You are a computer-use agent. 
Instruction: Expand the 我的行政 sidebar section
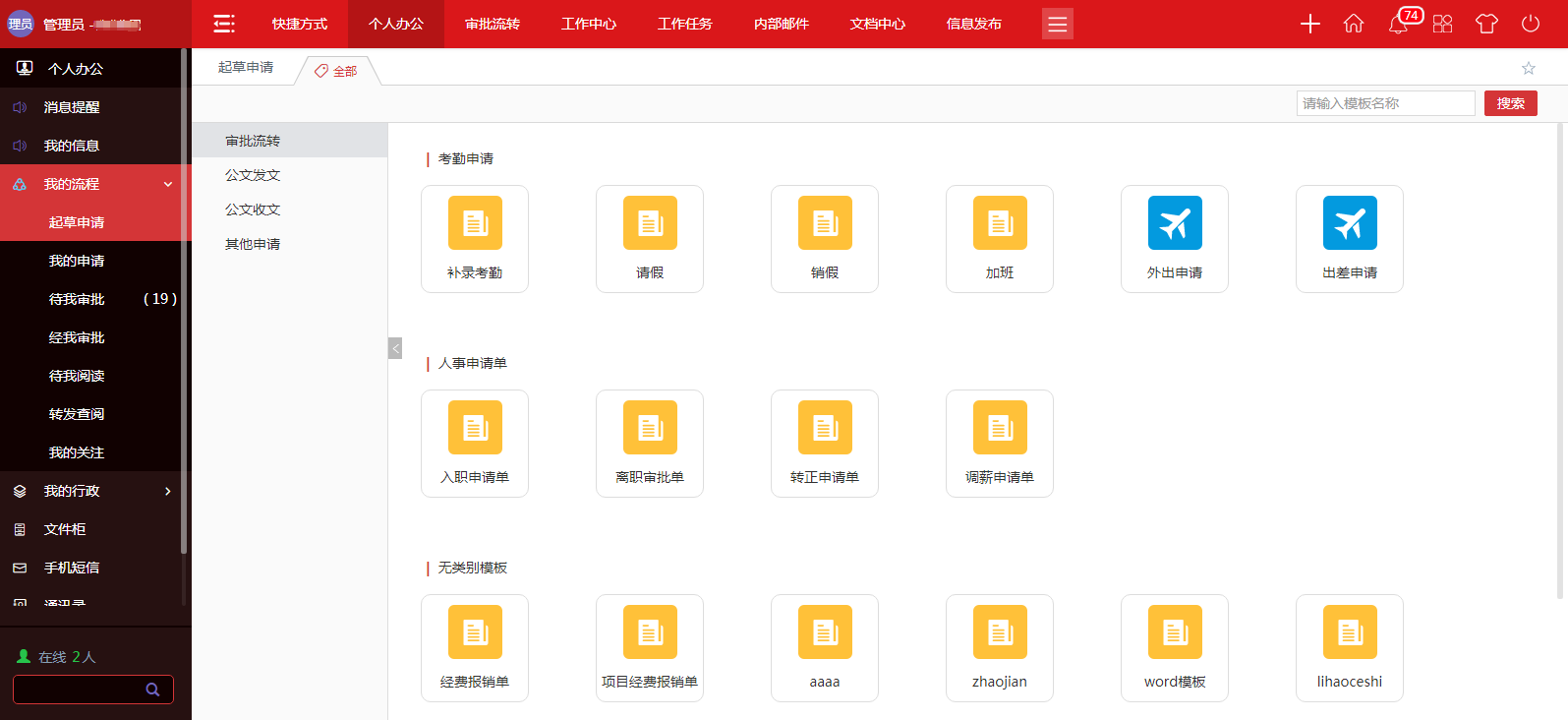(167, 491)
